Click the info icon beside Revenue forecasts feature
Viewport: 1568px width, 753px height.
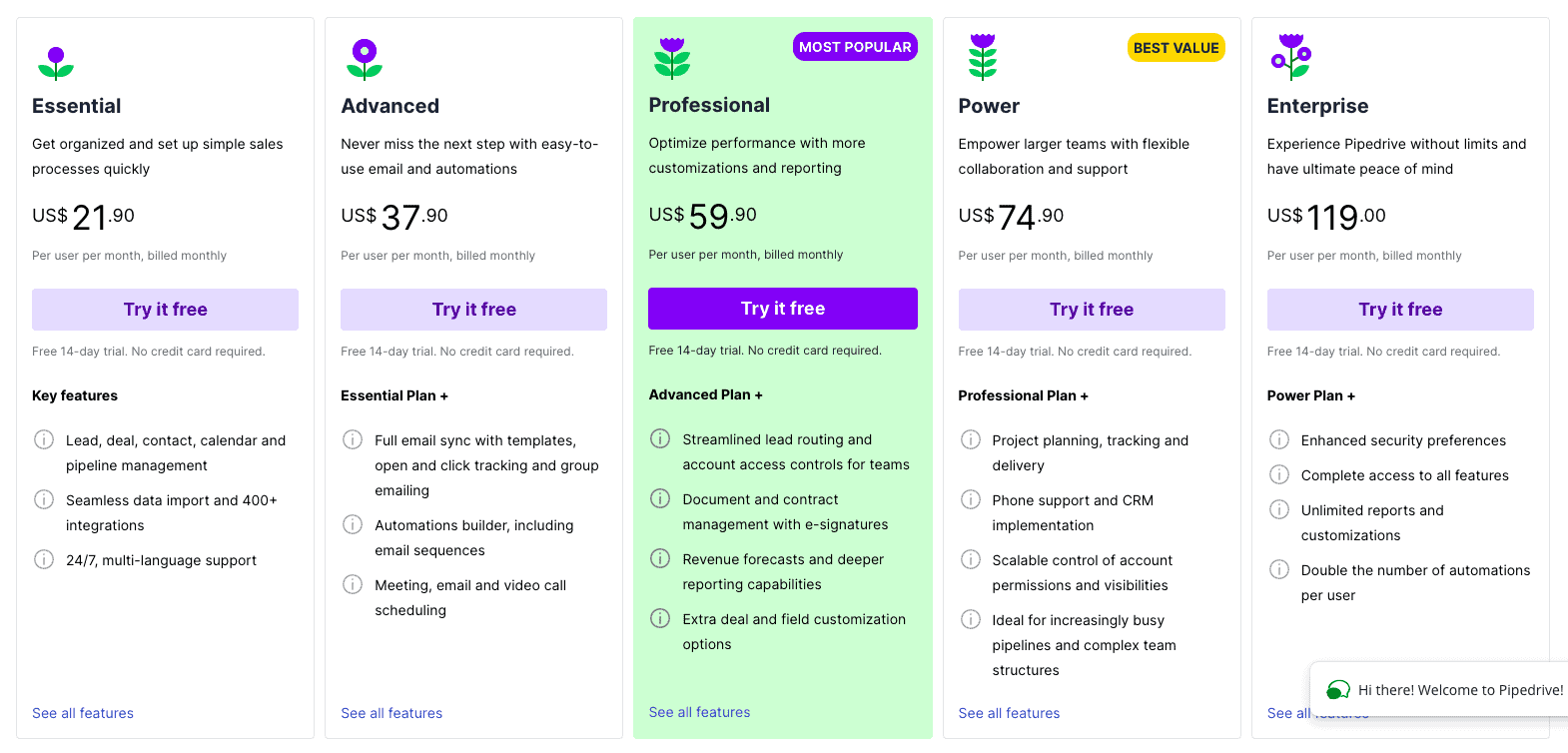660,558
